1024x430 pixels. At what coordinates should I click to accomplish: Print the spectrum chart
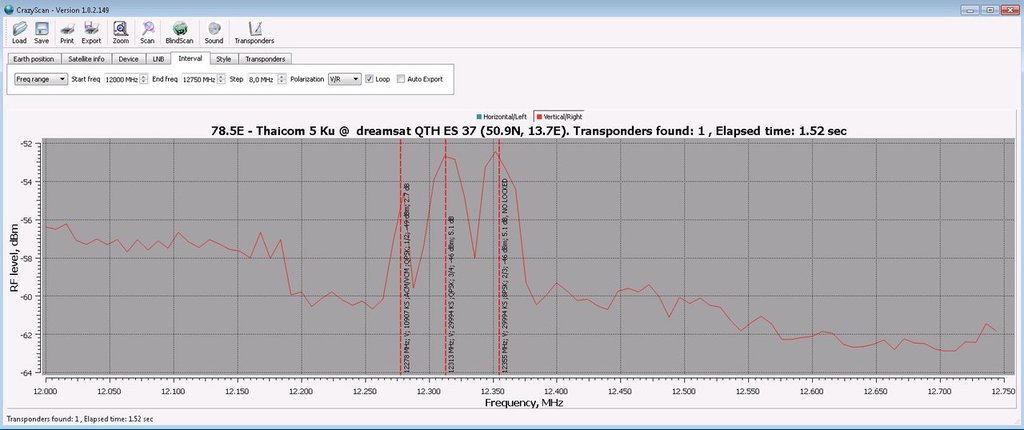67,33
